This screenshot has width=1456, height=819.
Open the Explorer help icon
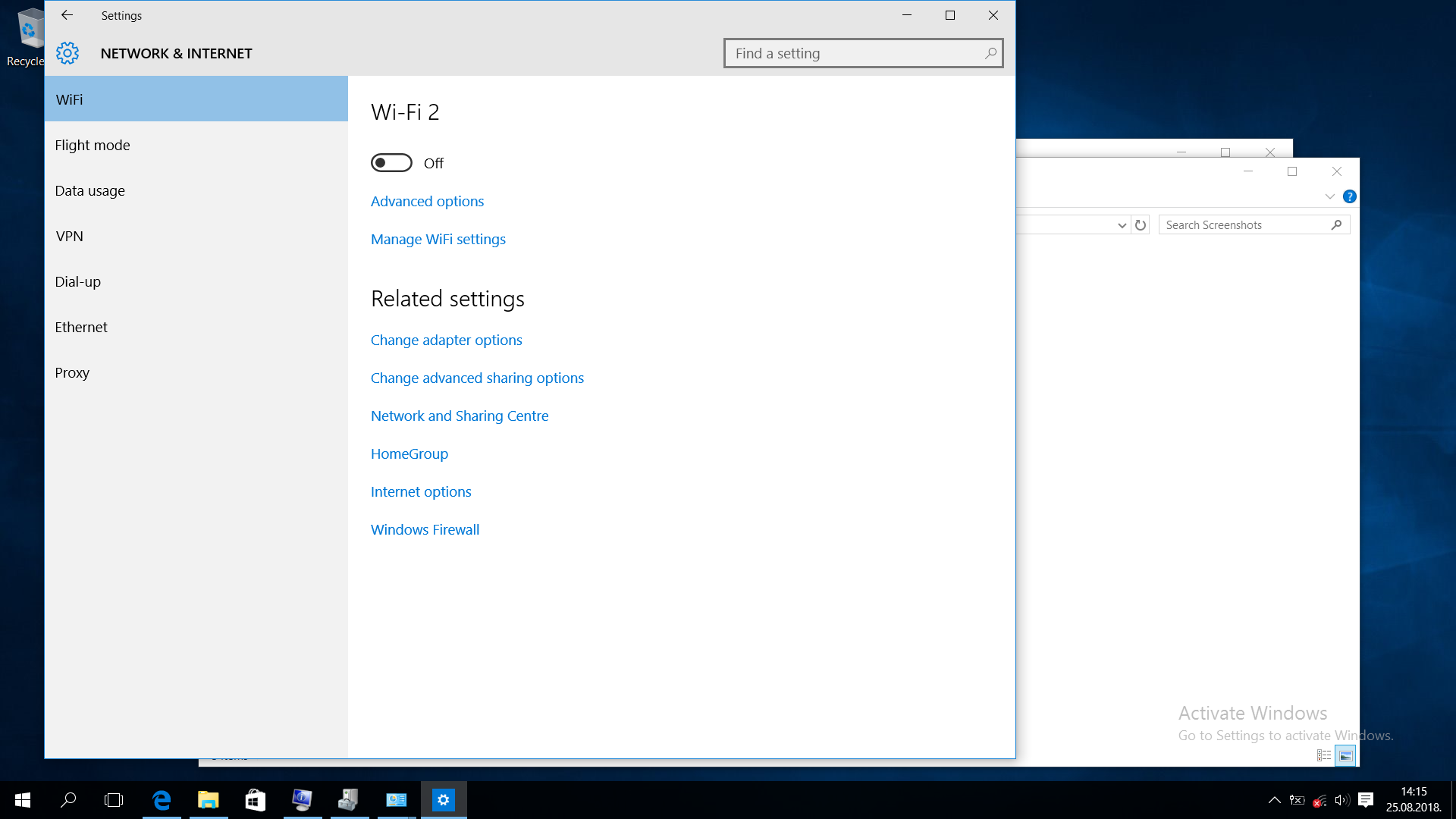pos(1350,196)
